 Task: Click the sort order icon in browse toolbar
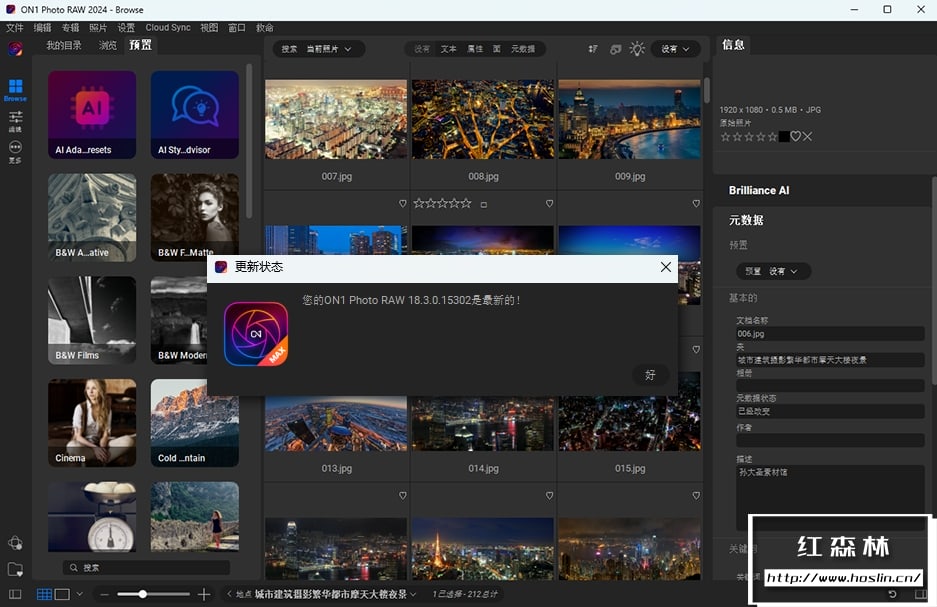click(593, 49)
